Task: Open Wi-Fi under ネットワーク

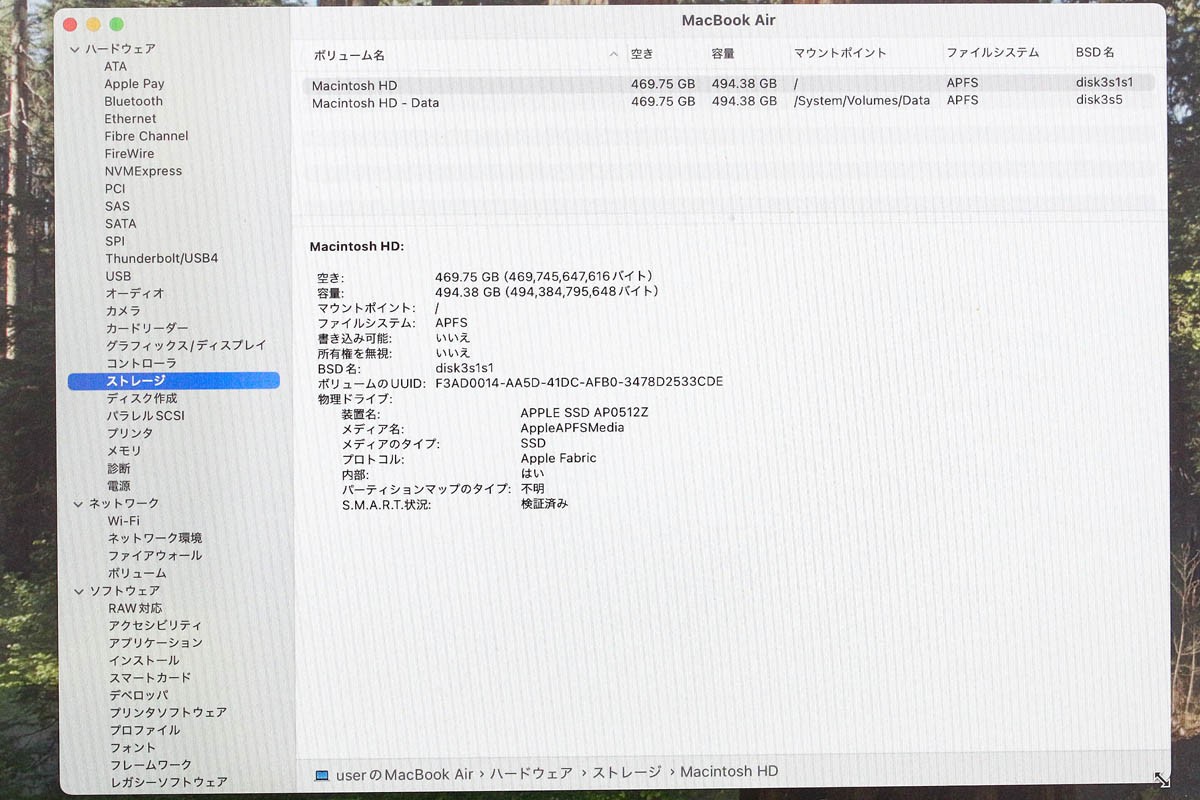Action: [x=123, y=521]
